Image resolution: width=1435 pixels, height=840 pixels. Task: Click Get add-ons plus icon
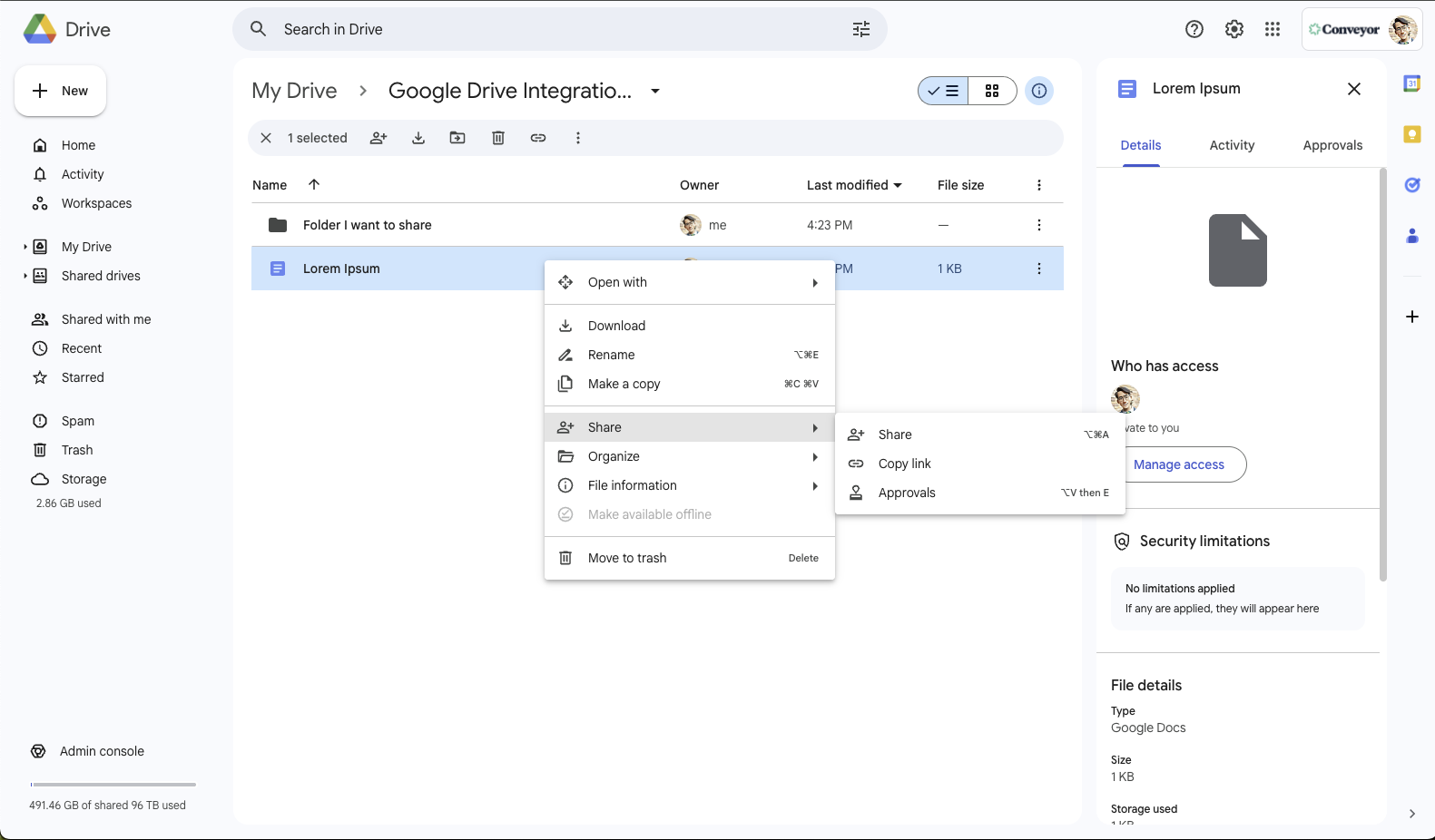1412,317
